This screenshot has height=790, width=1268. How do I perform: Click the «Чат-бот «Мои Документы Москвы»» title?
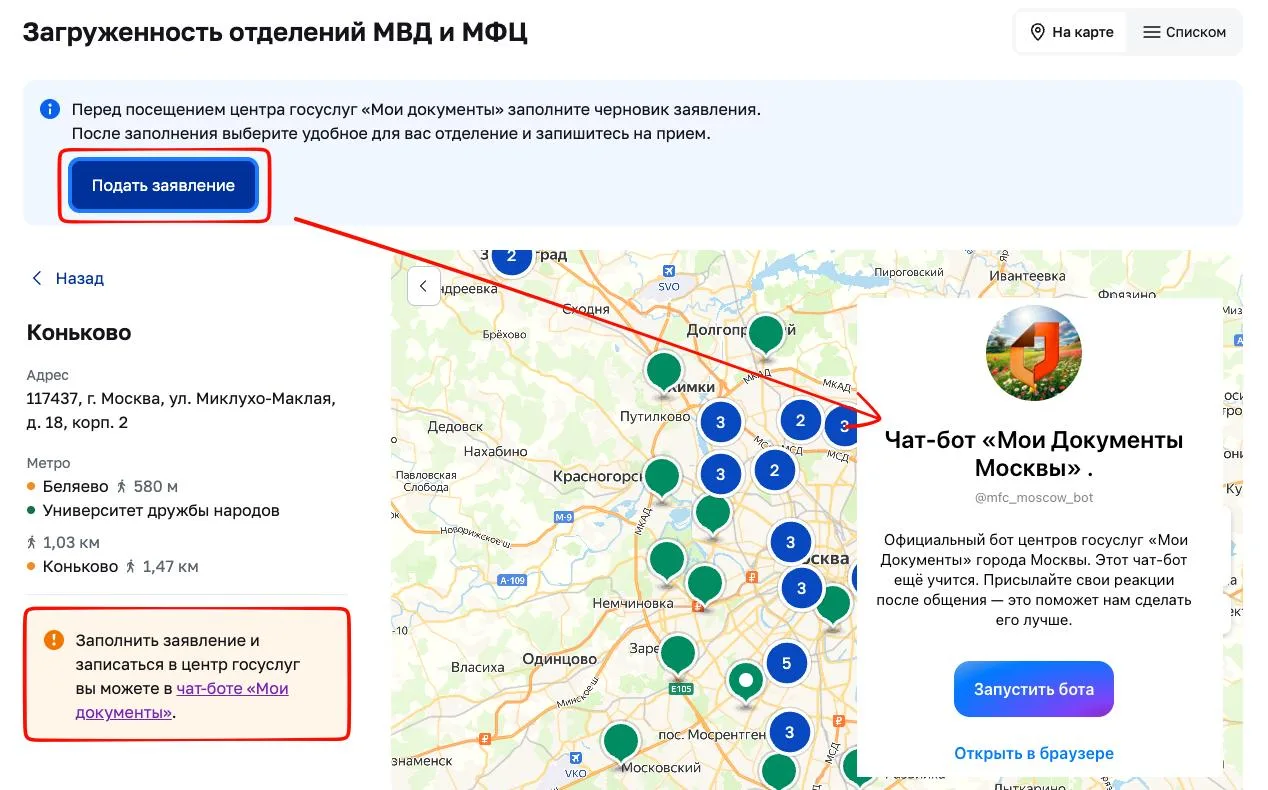pyautogui.click(x=1033, y=454)
